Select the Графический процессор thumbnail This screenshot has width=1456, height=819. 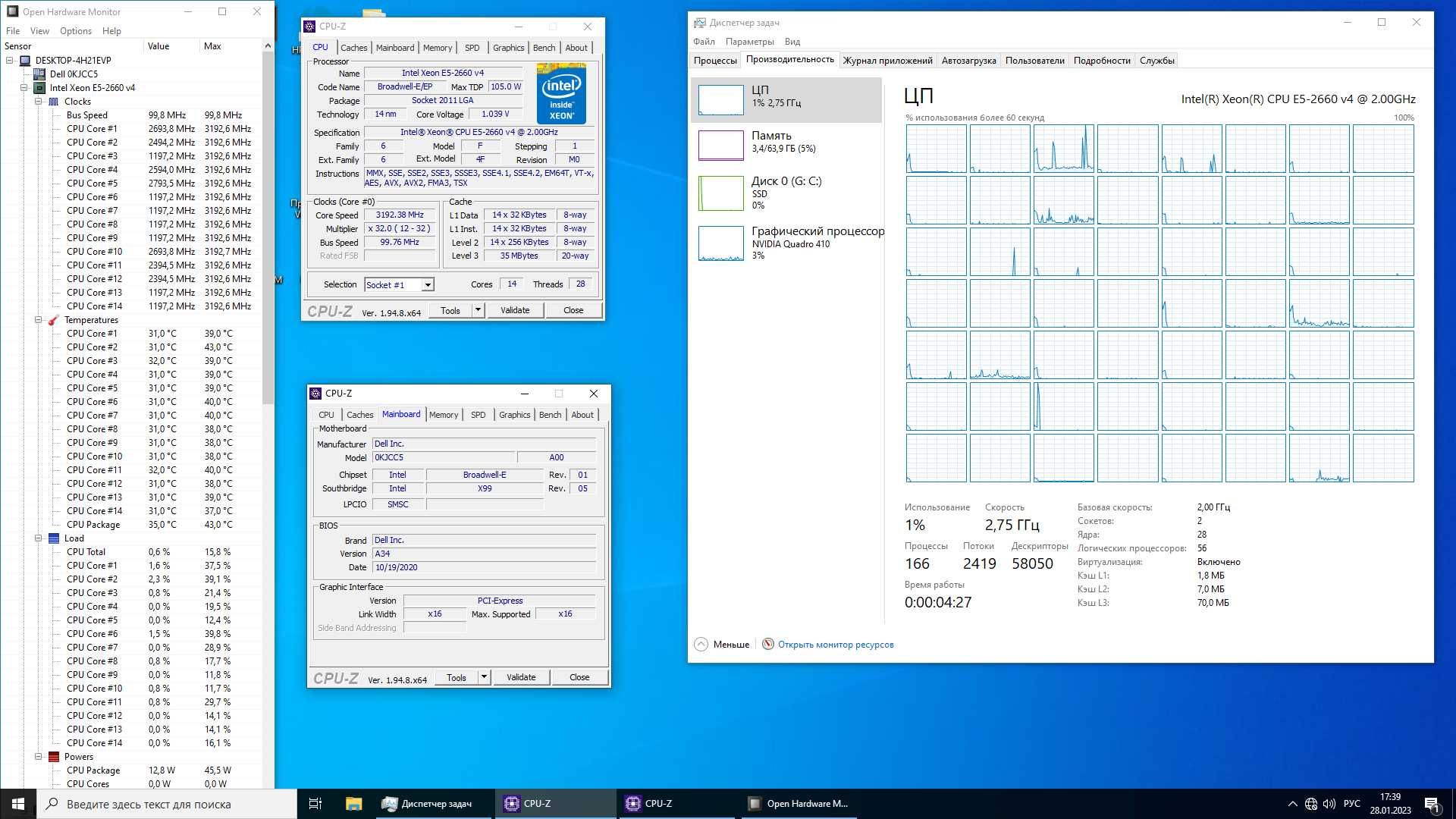720,243
